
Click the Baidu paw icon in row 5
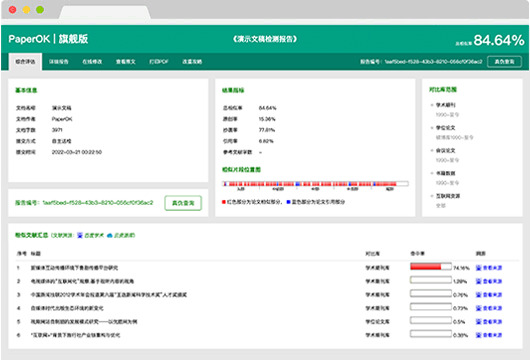pos(478,321)
